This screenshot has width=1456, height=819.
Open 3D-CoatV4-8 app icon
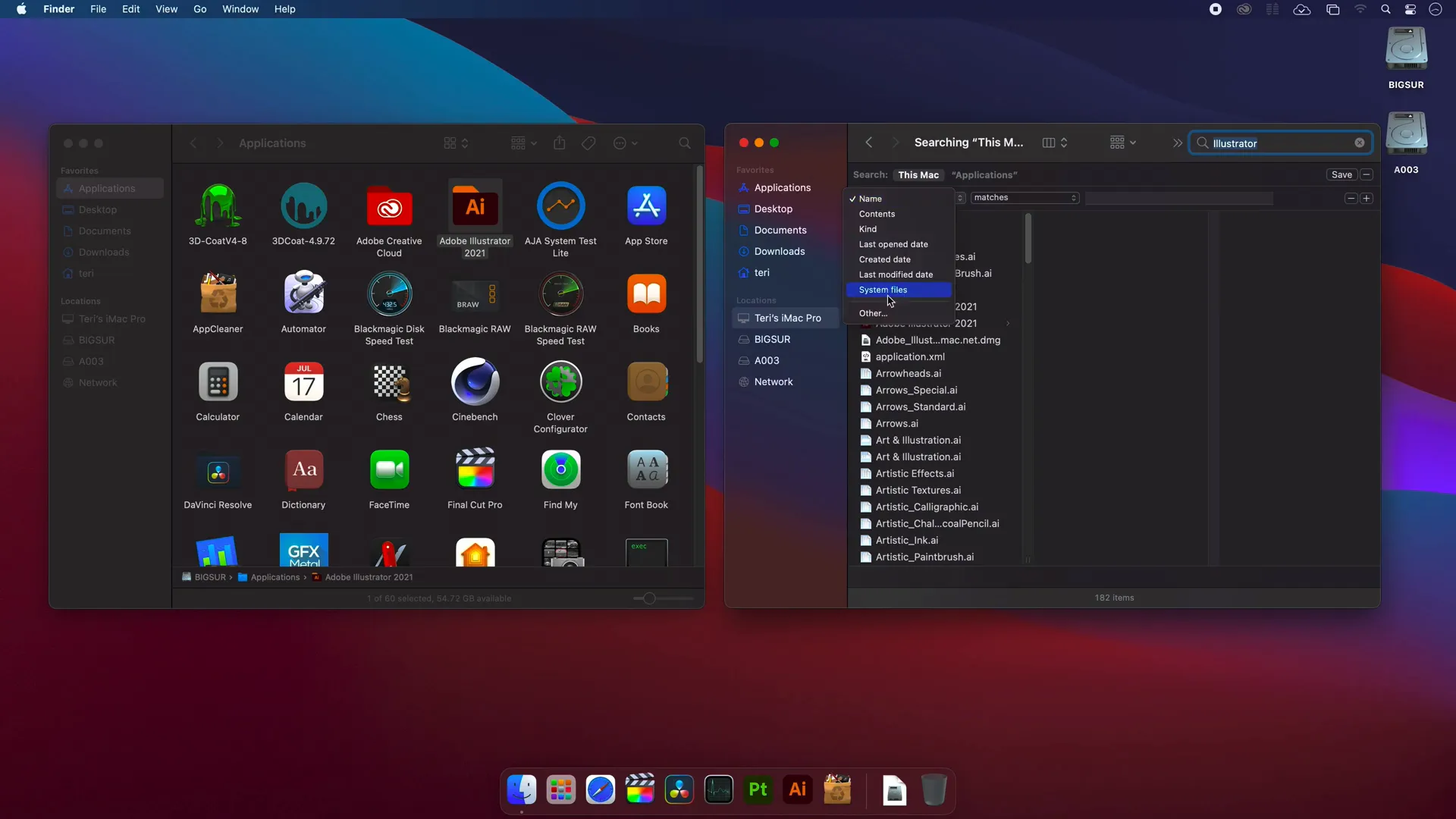[218, 206]
